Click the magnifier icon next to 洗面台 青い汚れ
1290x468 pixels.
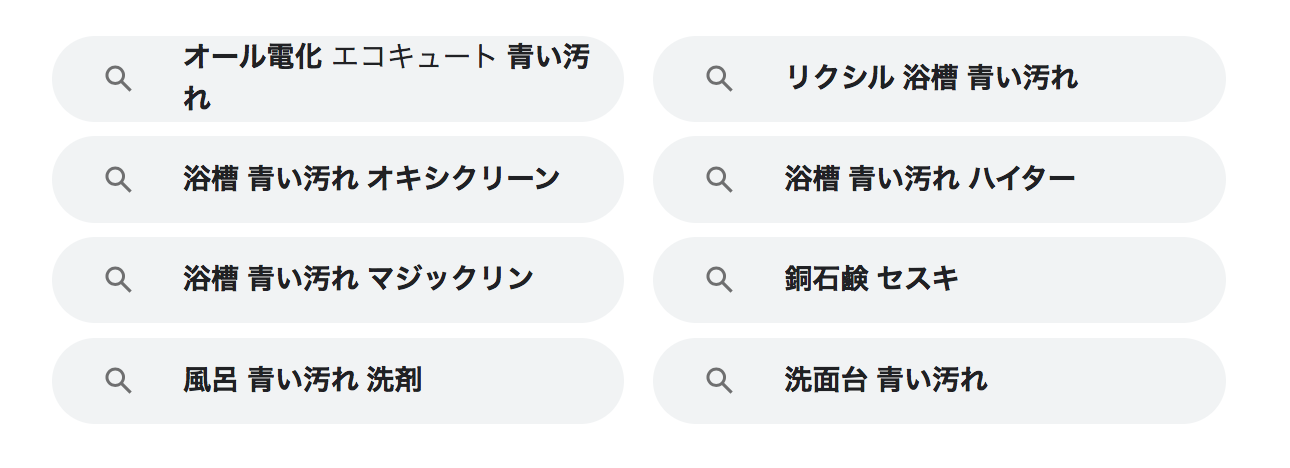(x=719, y=381)
